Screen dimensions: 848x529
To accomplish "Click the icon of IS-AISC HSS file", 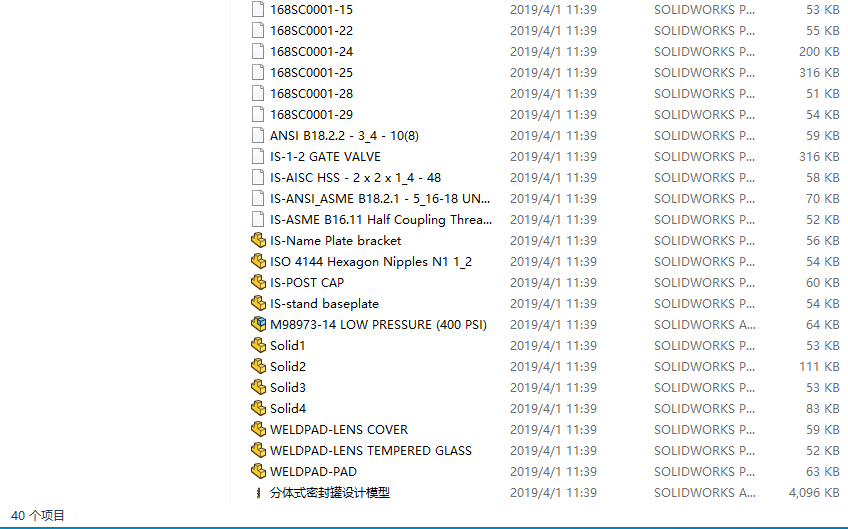I will pyautogui.click(x=258, y=177).
